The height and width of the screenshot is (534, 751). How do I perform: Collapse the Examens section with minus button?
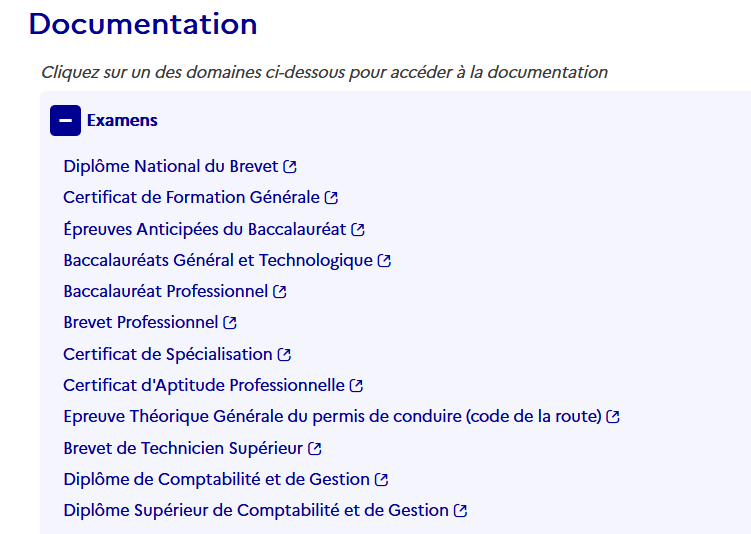click(x=65, y=120)
